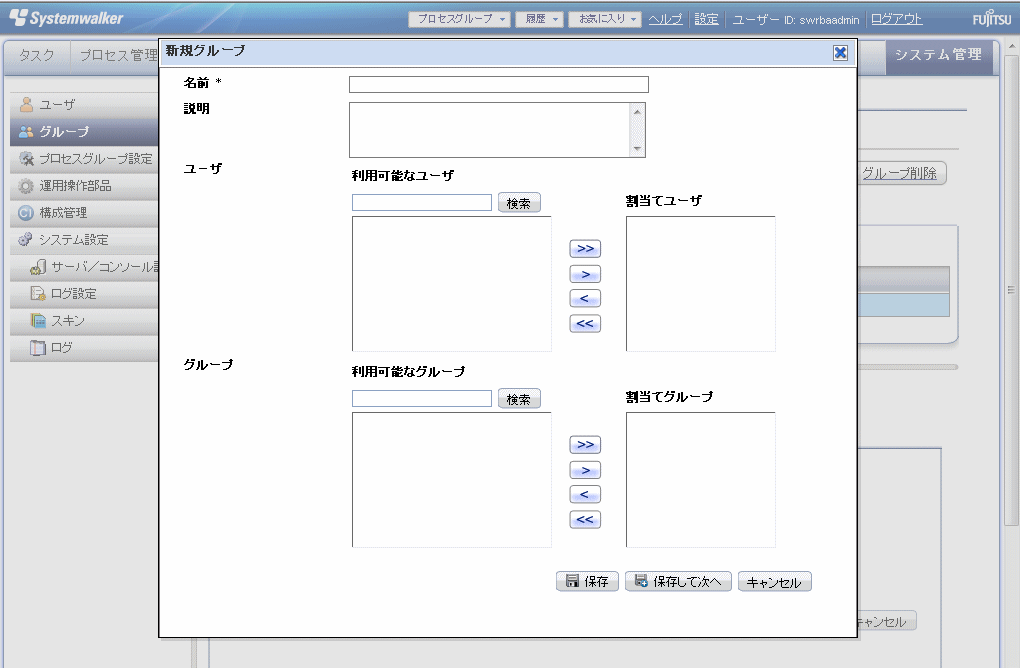Click the ログアウト logout link

click(897, 19)
